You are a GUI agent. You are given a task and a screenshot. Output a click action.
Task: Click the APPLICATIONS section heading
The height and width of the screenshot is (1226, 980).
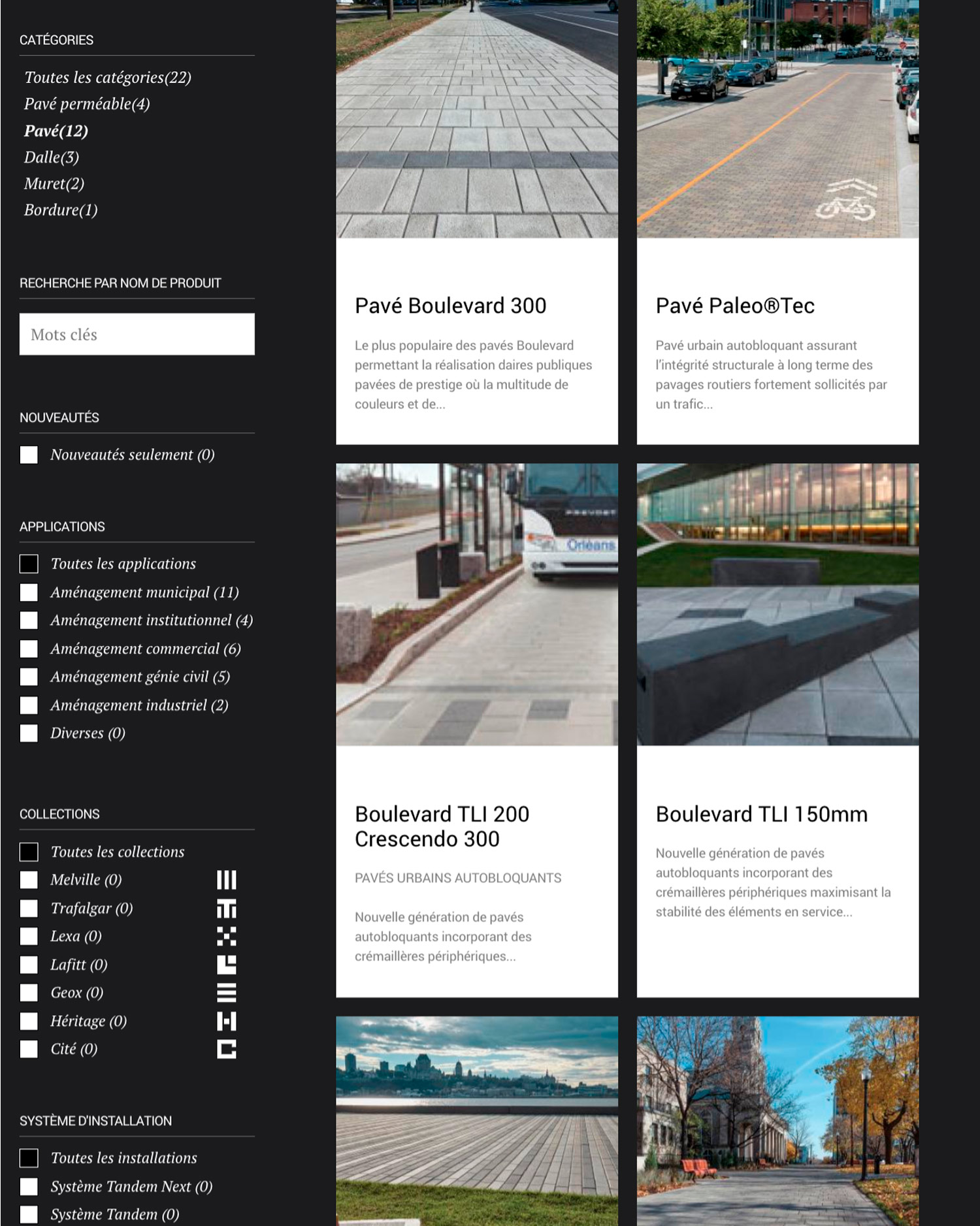click(62, 526)
